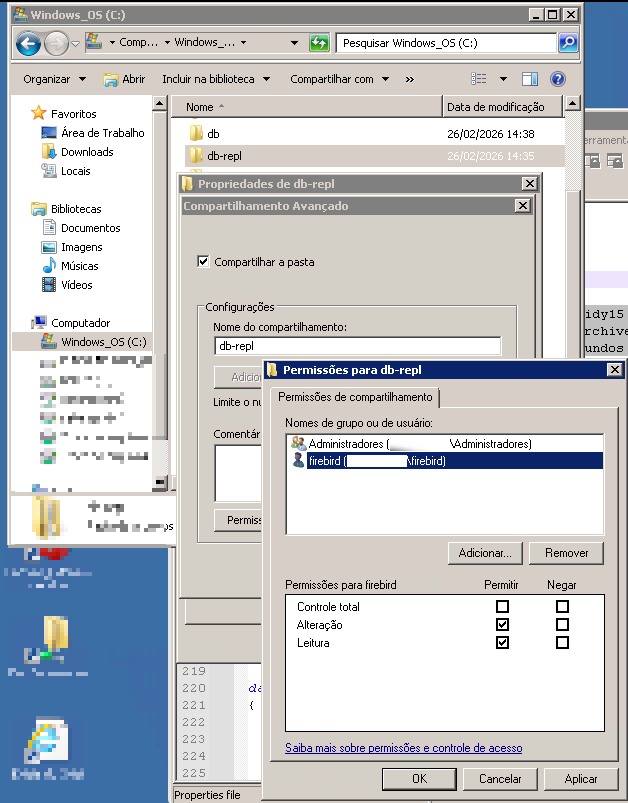The image size is (628, 803).
Task: Click the search magnifier icon
Action: pyautogui.click(x=568, y=43)
